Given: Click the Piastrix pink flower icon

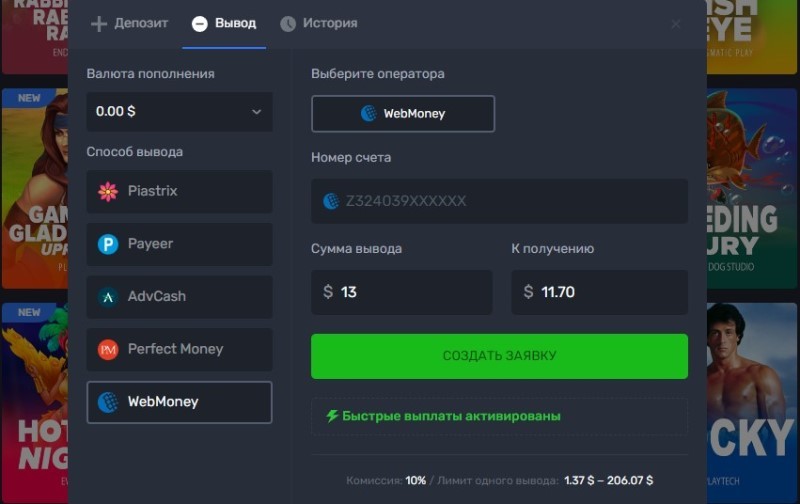Looking at the screenshot, I should click(x=108, y=191).
